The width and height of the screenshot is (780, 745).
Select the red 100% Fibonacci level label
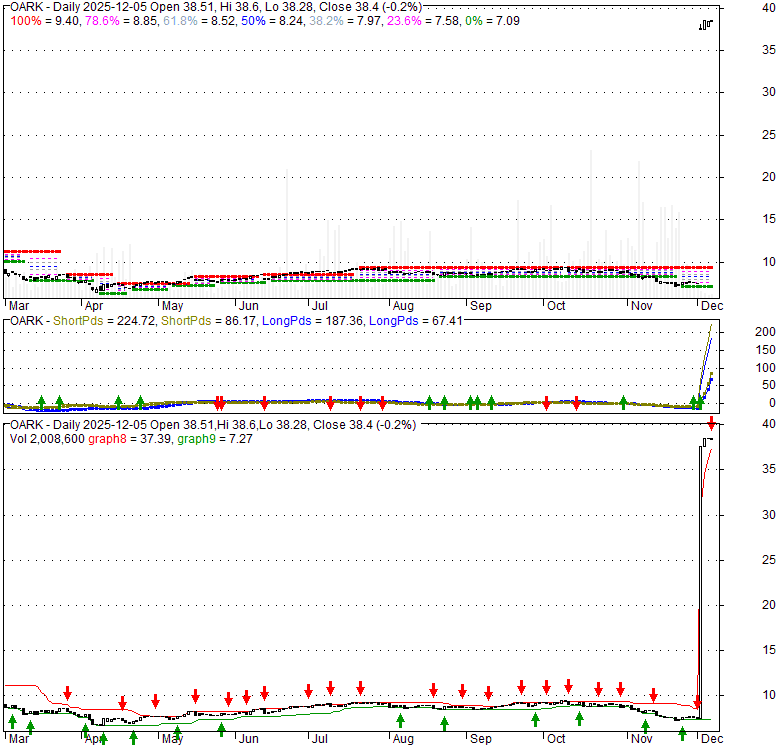point(26,21)
